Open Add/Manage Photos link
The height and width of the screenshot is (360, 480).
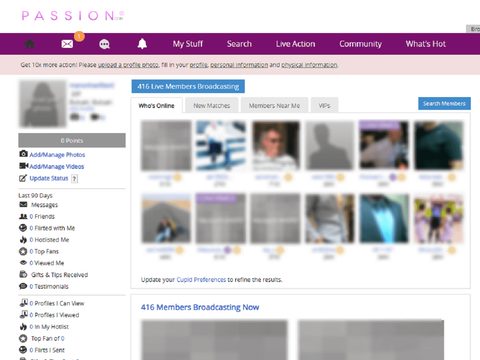[x=57, y=155]
